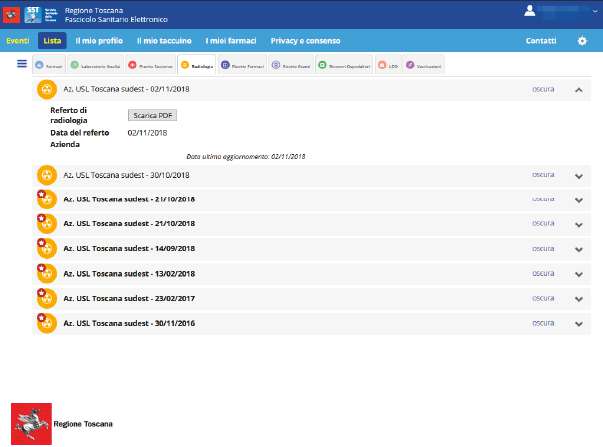Click the Regione Toscana red logo in header
This screenshot has width=603, height=447.
(x=11, y=15)
